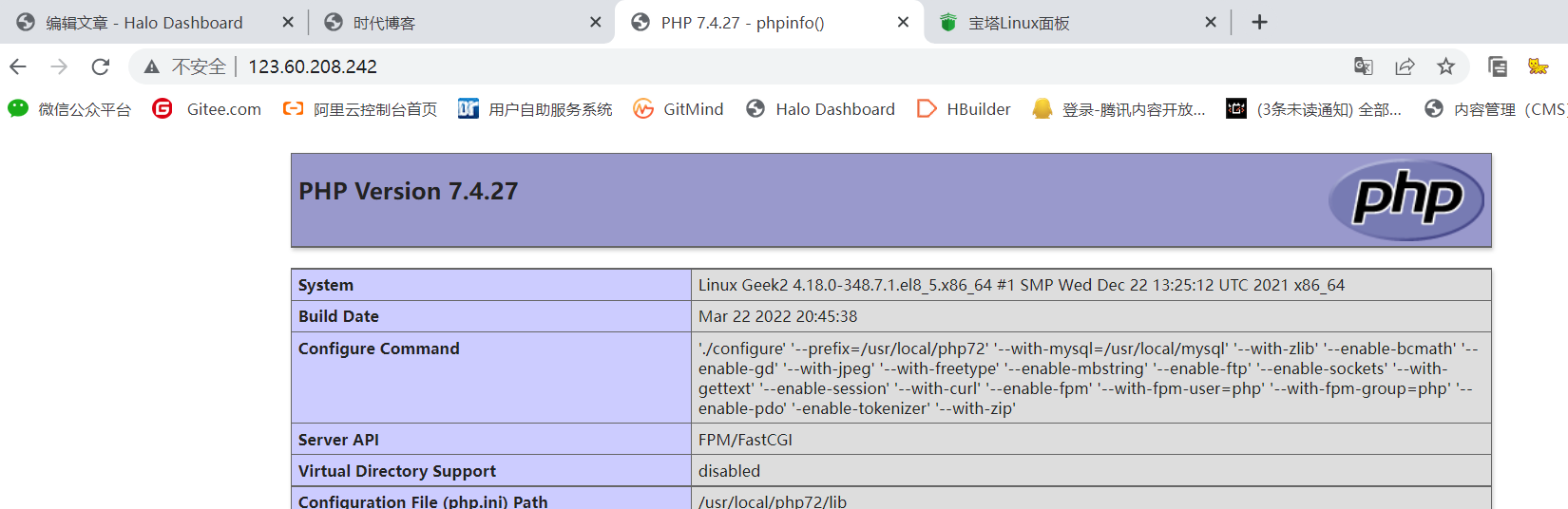Click the not-secure warning triangle icon
Screen dimensions: 1568x509
(151, 66)
